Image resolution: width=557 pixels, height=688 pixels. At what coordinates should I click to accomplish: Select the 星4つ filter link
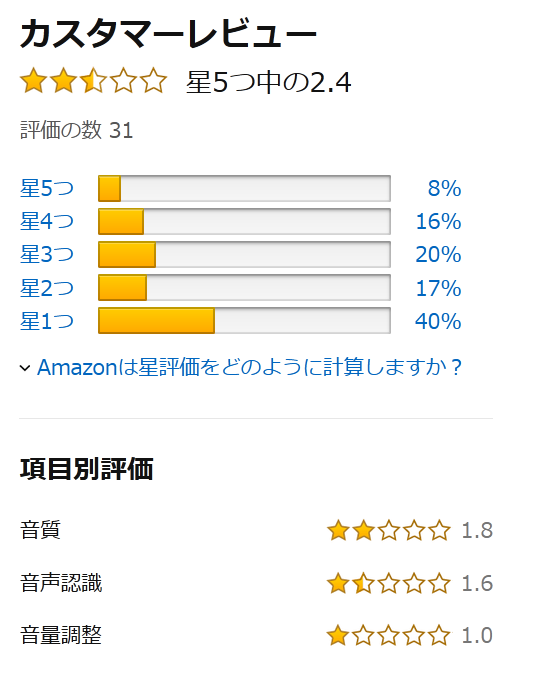47,221
